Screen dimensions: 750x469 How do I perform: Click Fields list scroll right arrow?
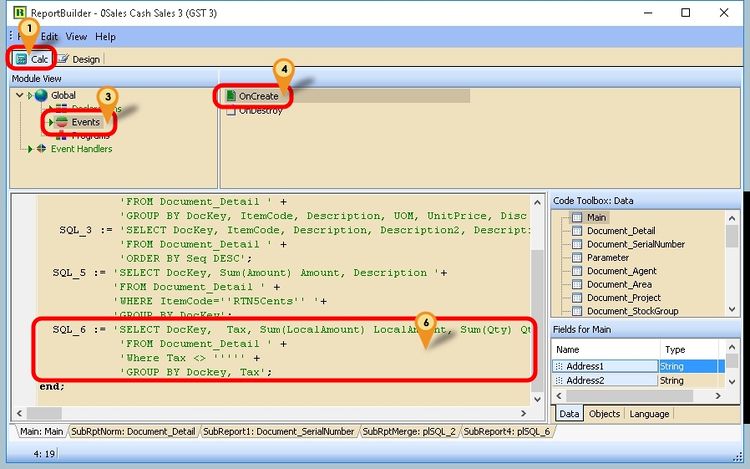pos(717,396)
